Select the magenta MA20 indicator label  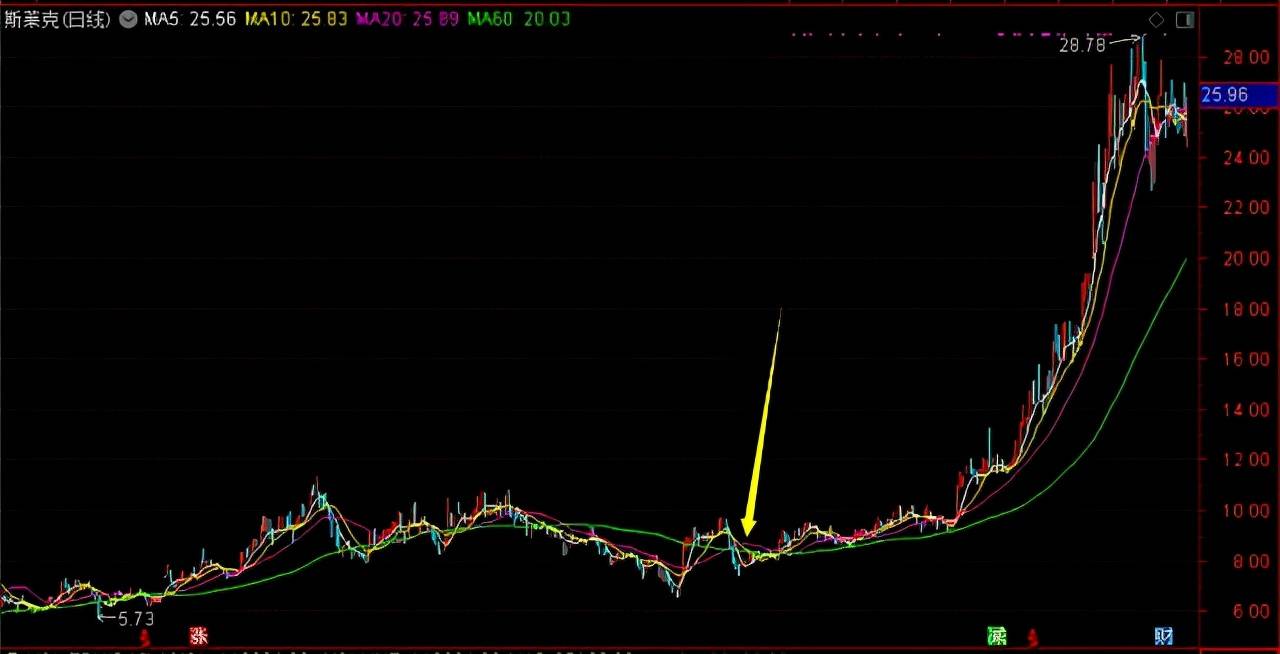point(407,19)
